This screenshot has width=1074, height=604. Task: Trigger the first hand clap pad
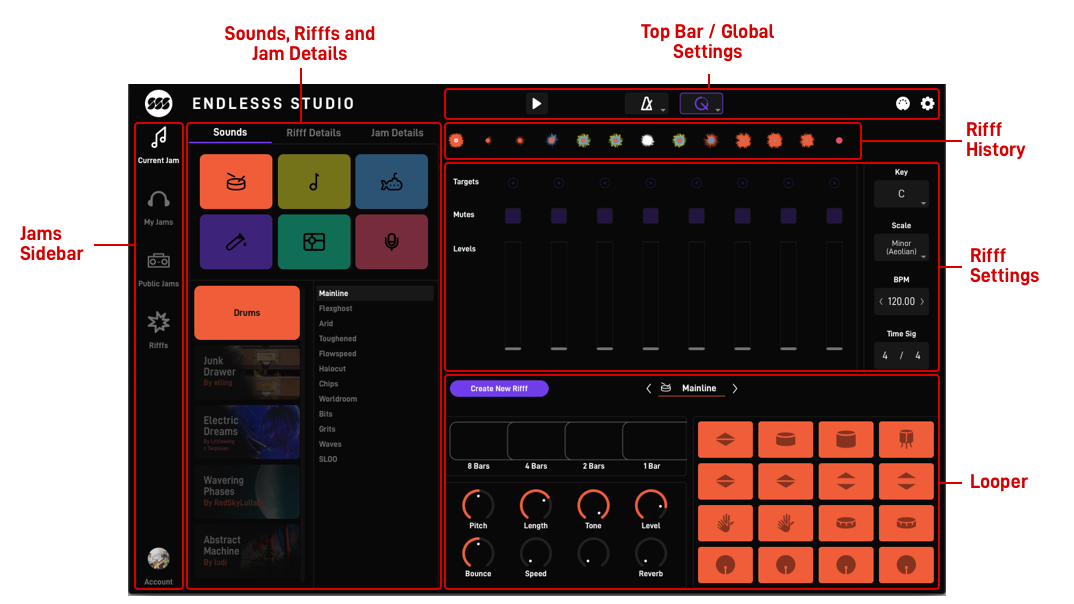725,523
